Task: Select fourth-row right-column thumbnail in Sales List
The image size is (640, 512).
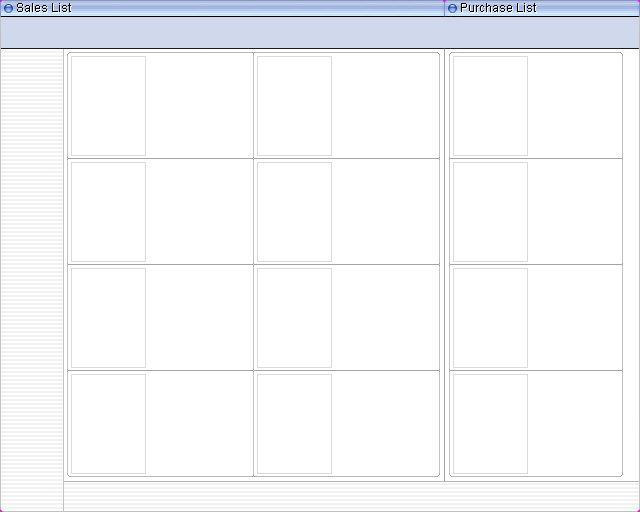Action: point(294,424)
